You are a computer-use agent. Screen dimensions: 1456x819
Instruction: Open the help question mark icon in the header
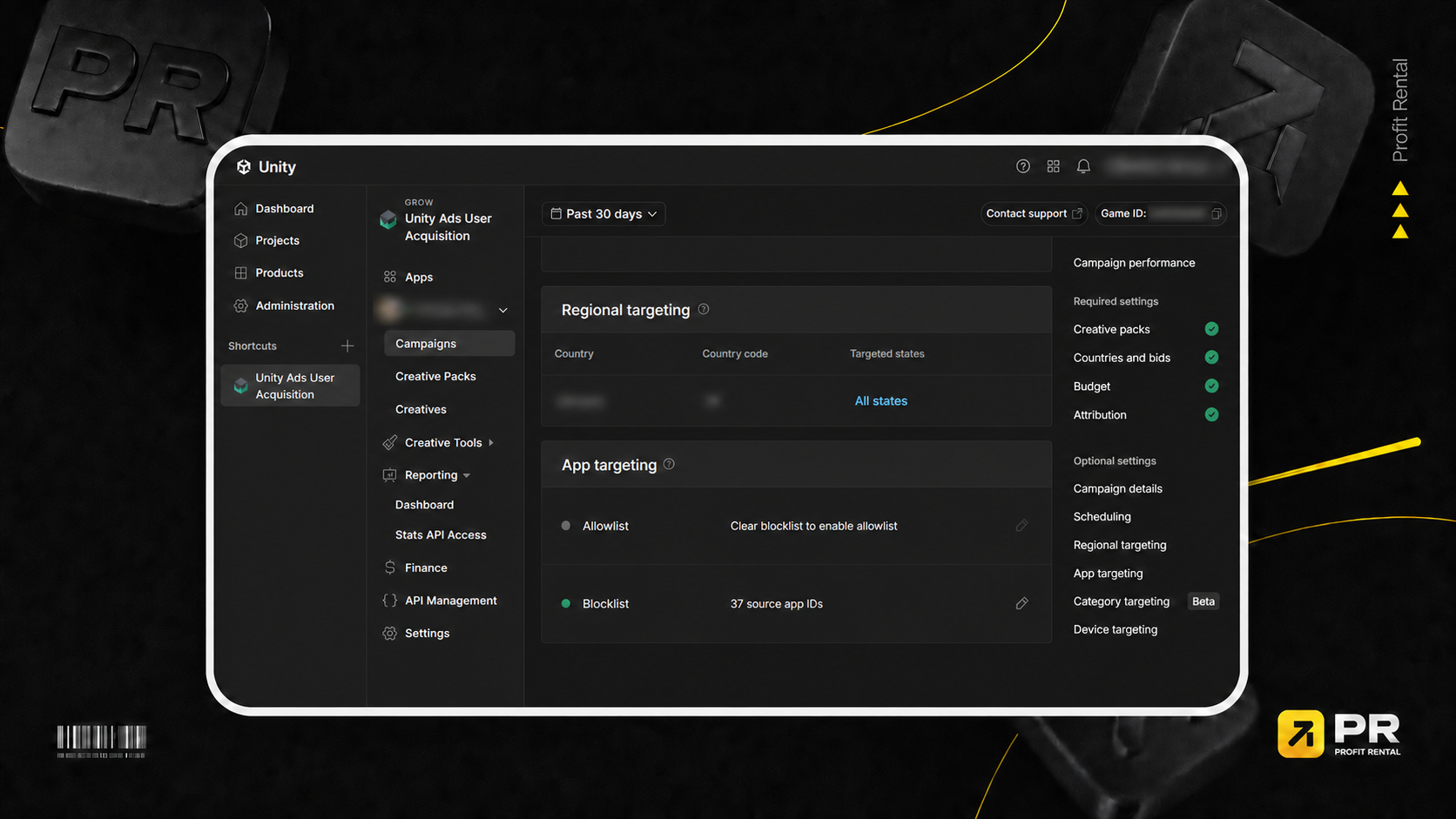pos(1023,166)
